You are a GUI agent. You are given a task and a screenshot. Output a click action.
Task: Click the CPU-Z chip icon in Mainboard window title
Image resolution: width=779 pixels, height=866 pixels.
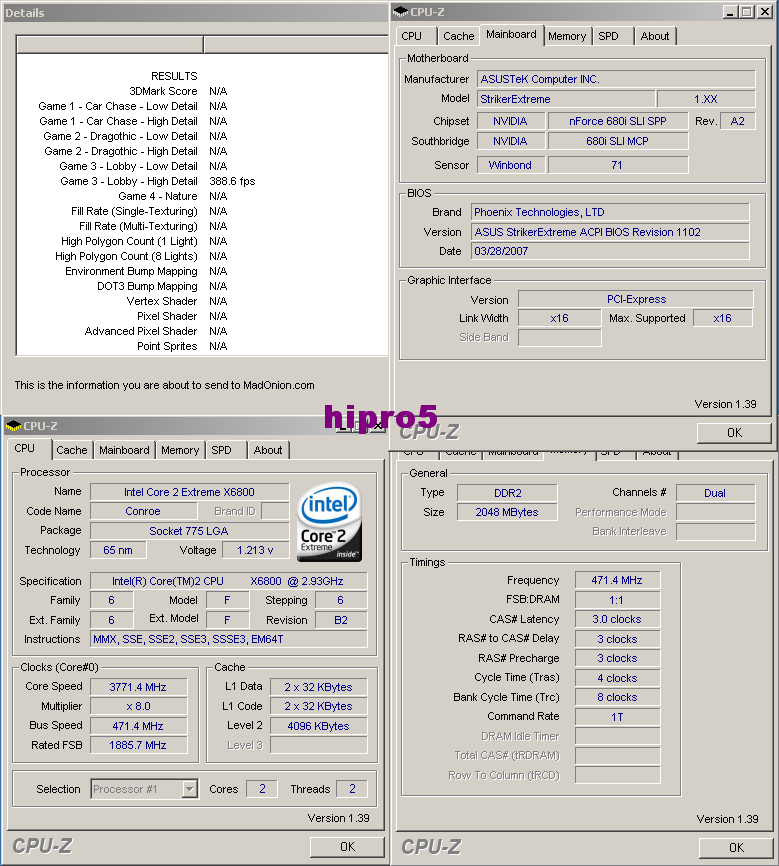coord(401,12)
